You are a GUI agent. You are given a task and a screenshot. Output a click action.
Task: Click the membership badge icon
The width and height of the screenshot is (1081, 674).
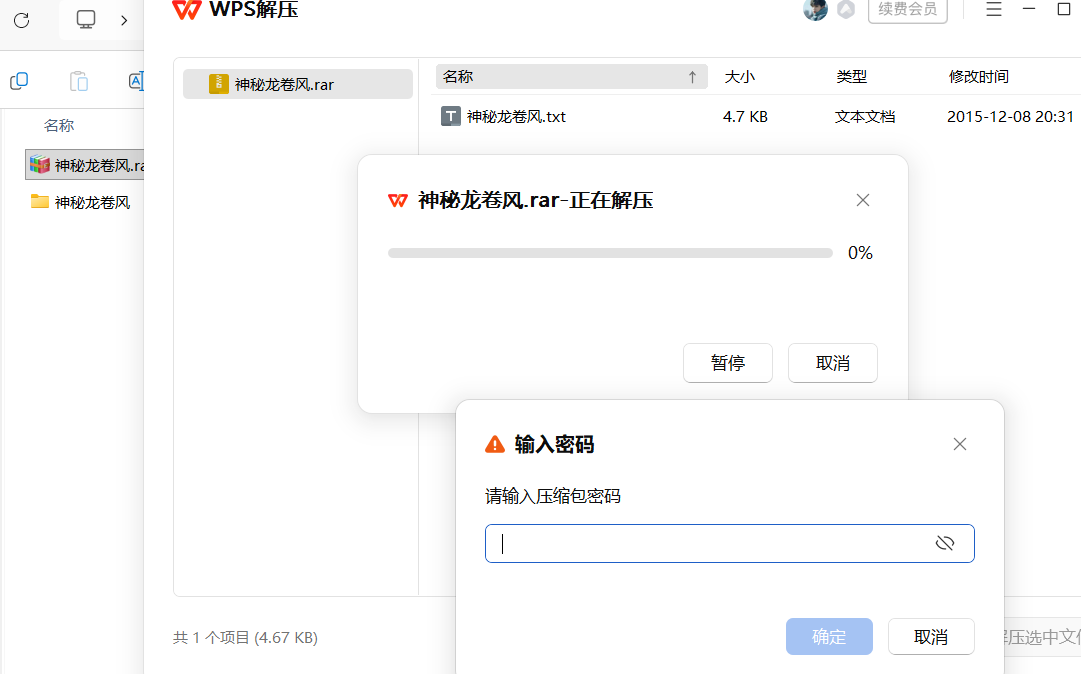point(846,10)
